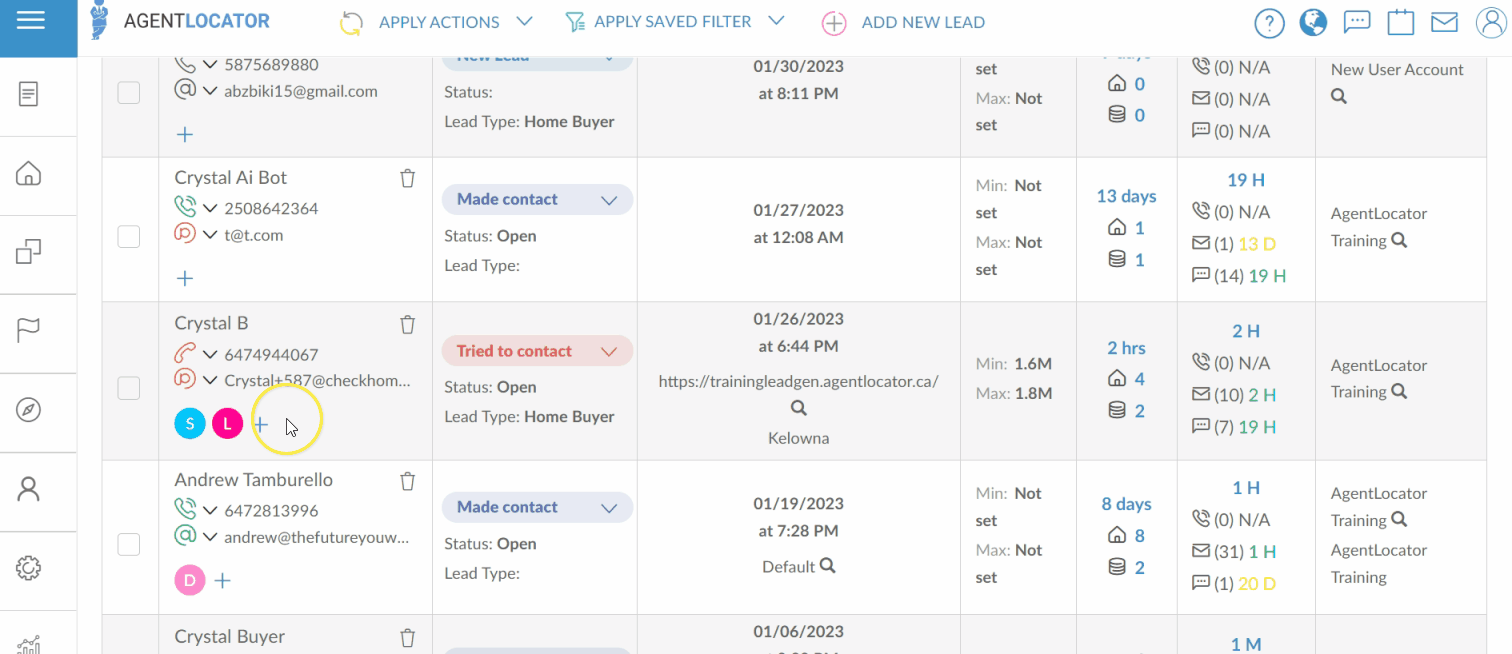Click the green phone icon for Crystal Ai Bot

pos(185,207)
